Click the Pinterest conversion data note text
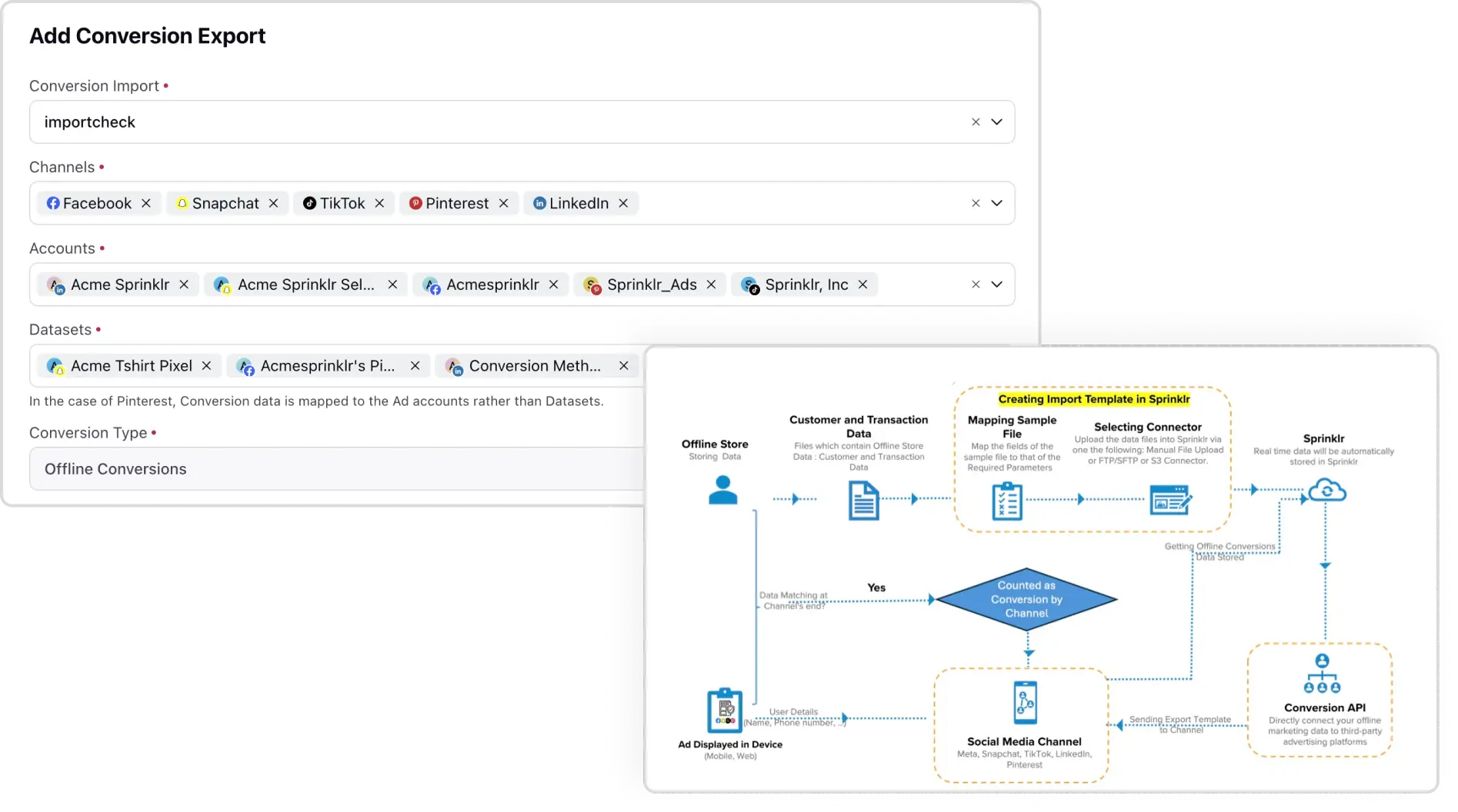Image resolution: width=1458 pixels, height=812 pixels. tap(316, 401)
